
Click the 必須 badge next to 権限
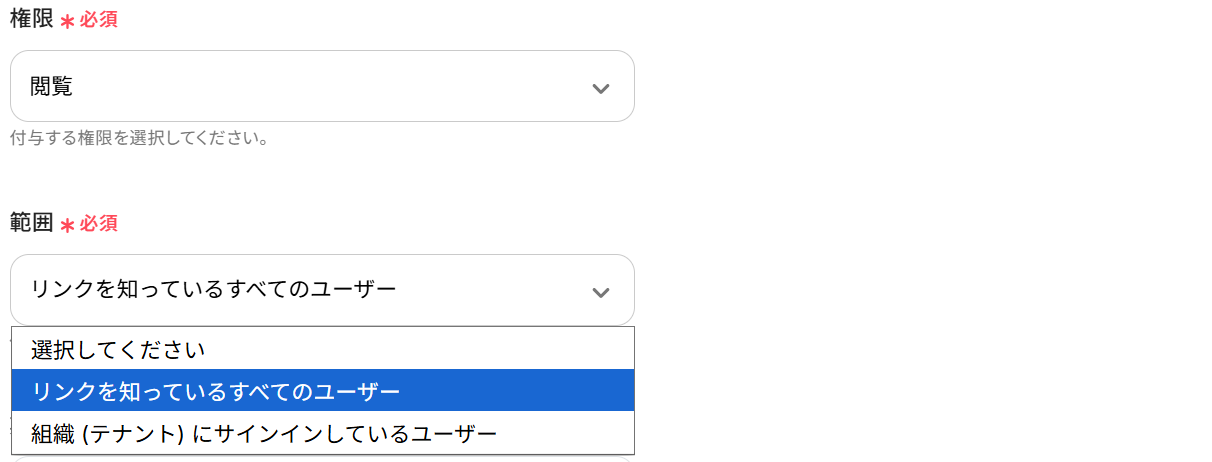(x=99, y=20)
